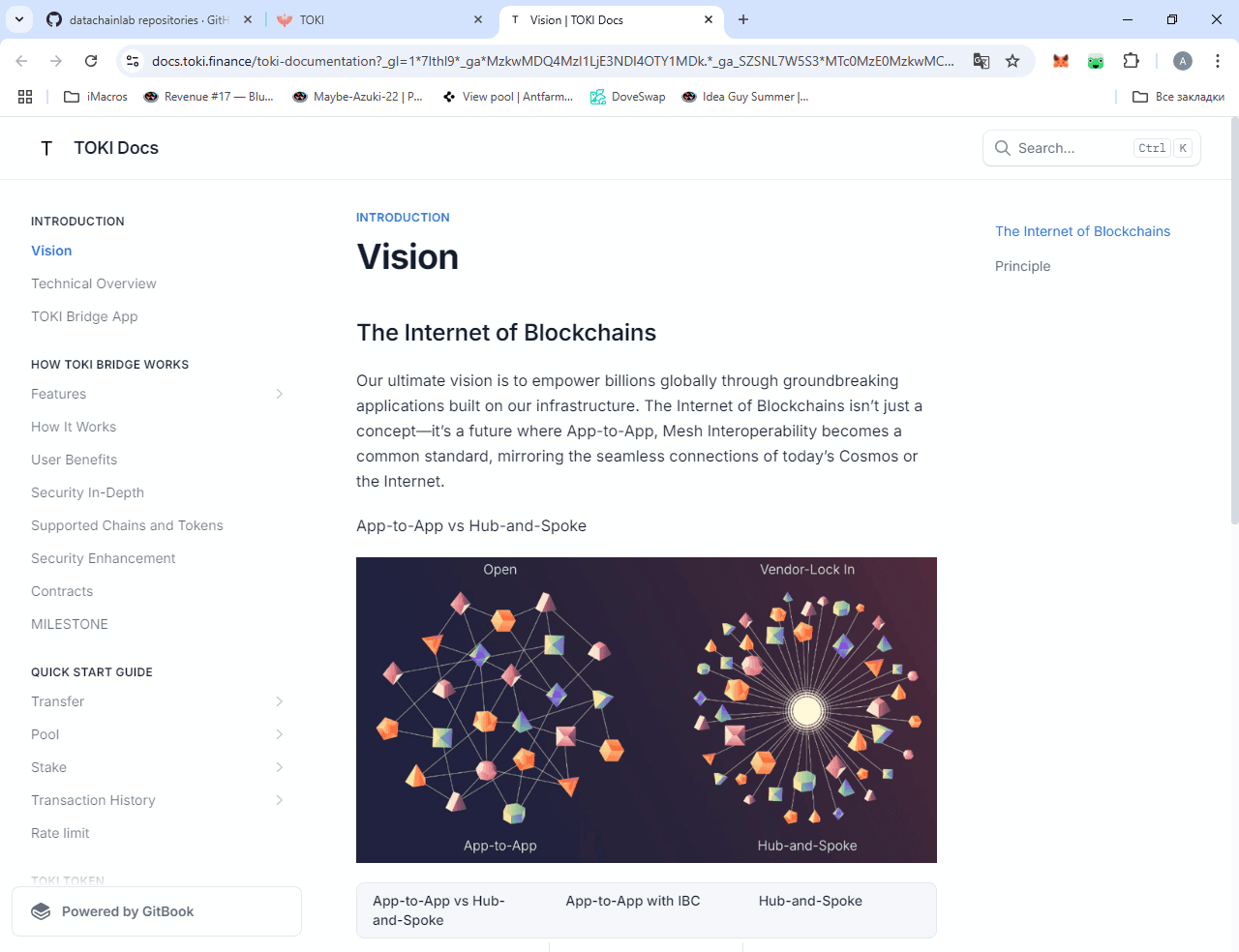The image size is (1239, 952).
Task: Expand the Transfer section chevron
Action: (x=280, y=701)
